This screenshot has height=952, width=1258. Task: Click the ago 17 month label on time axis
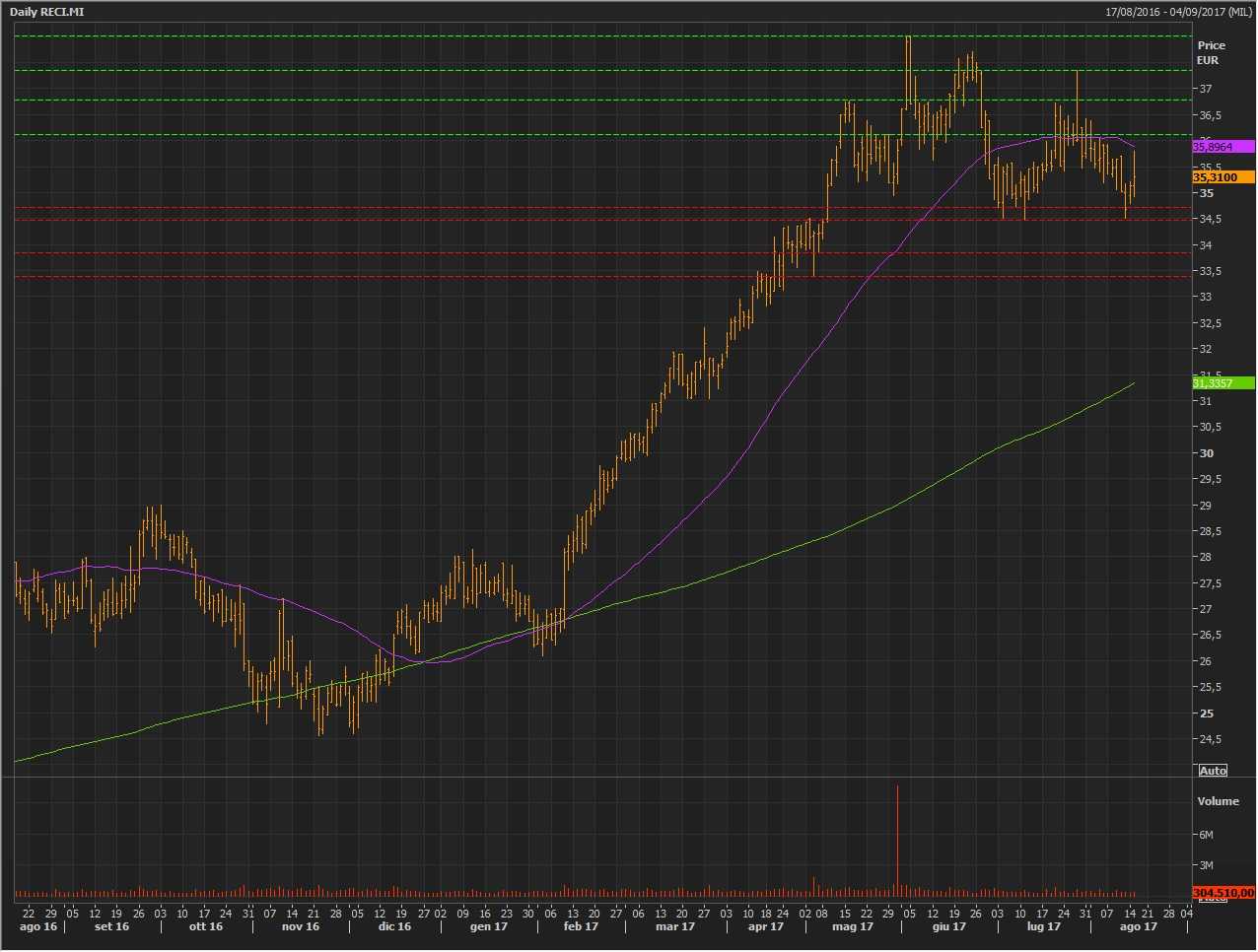tap(1139, 926)
